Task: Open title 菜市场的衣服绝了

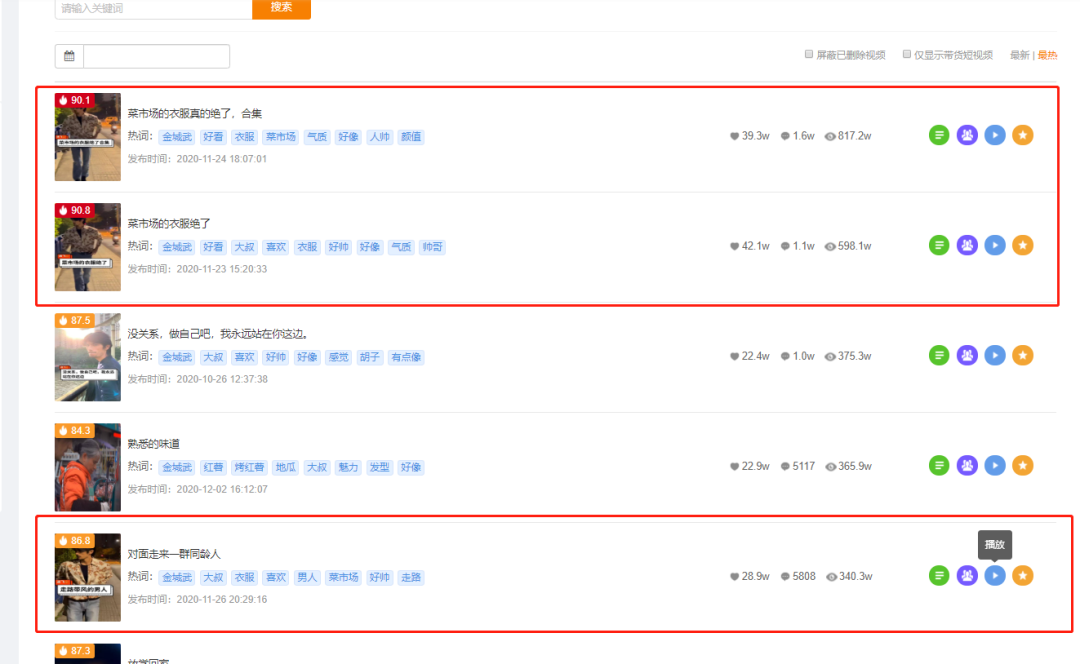Action: coord(169,224)
